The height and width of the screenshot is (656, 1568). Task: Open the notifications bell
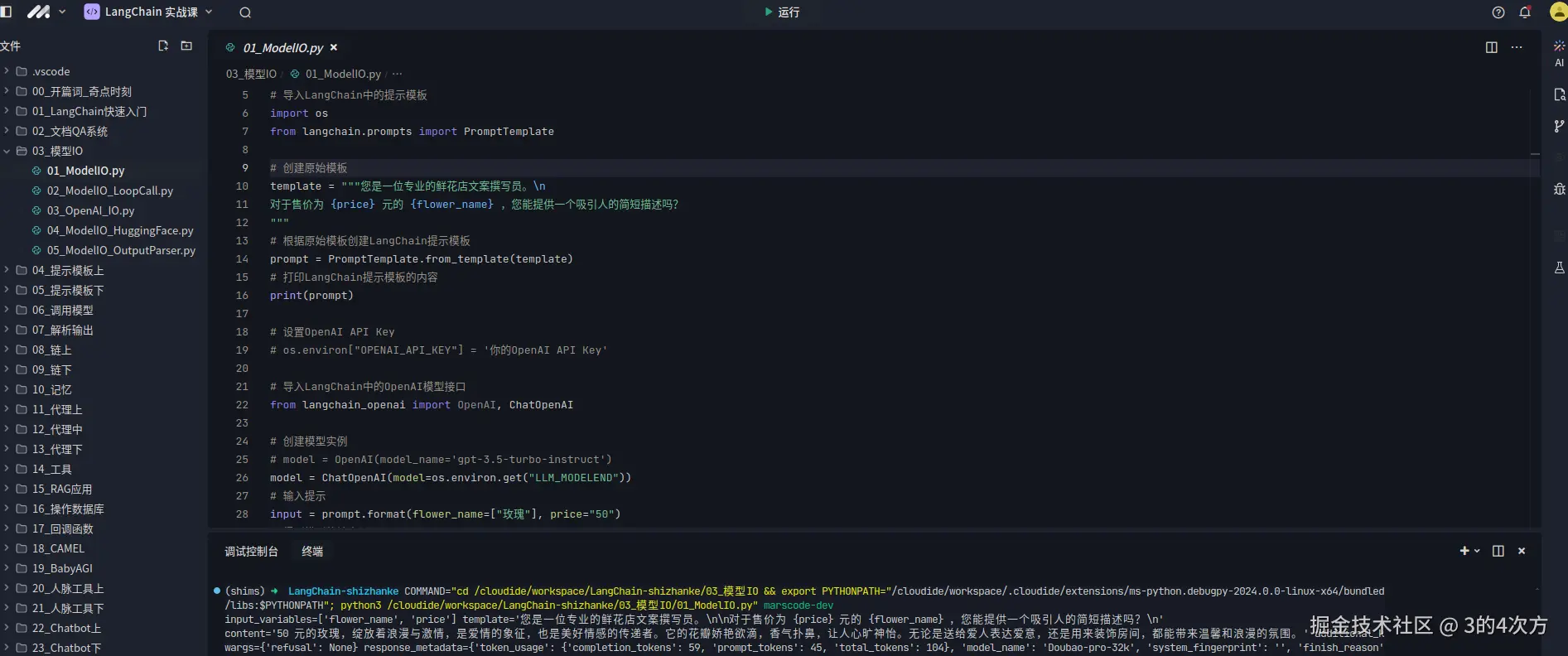coord(1524,12)
